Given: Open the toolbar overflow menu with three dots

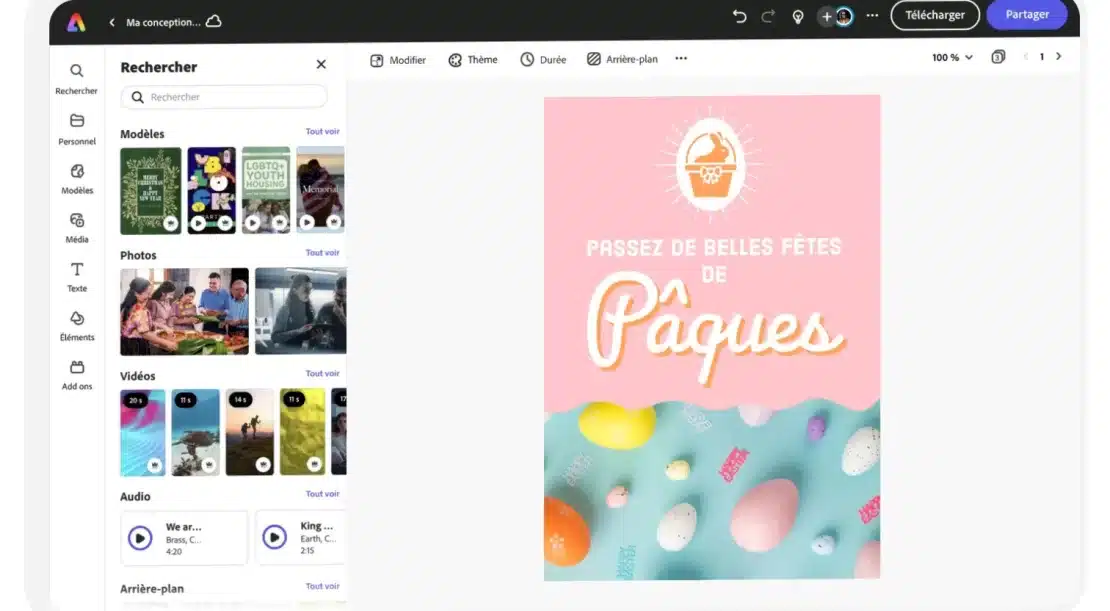Looking at the screenshot, I should [681, 58].
